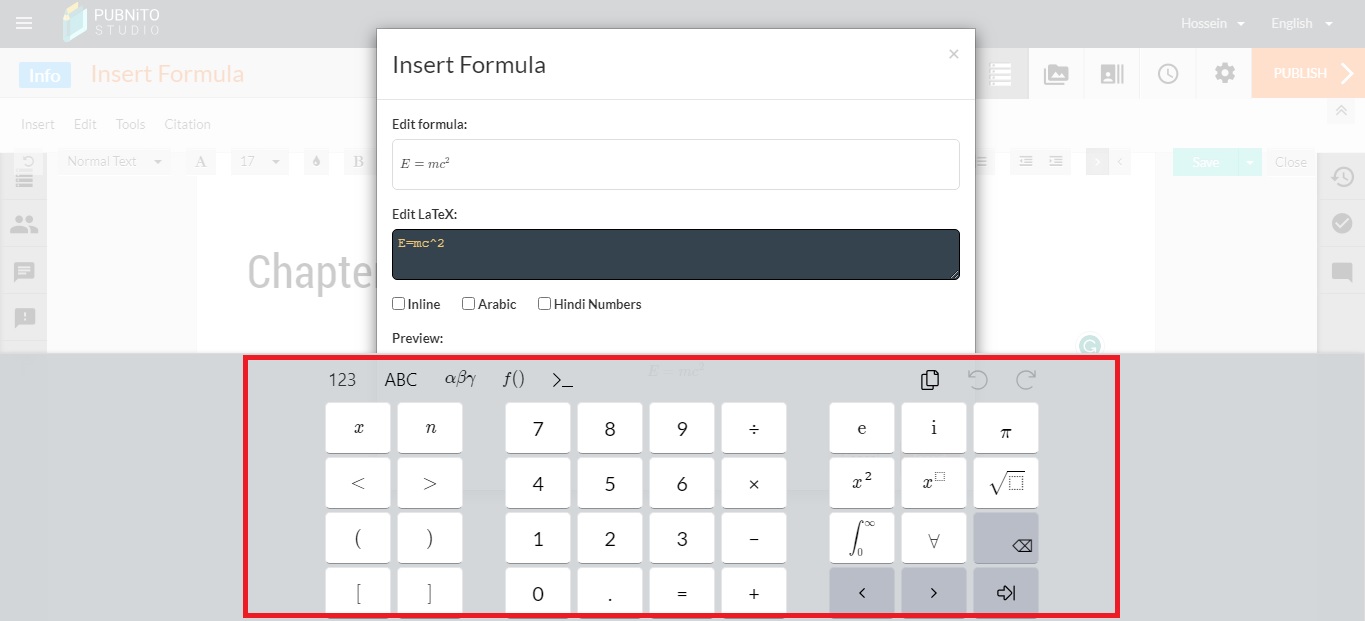Click the x squared key

[862, 483]
